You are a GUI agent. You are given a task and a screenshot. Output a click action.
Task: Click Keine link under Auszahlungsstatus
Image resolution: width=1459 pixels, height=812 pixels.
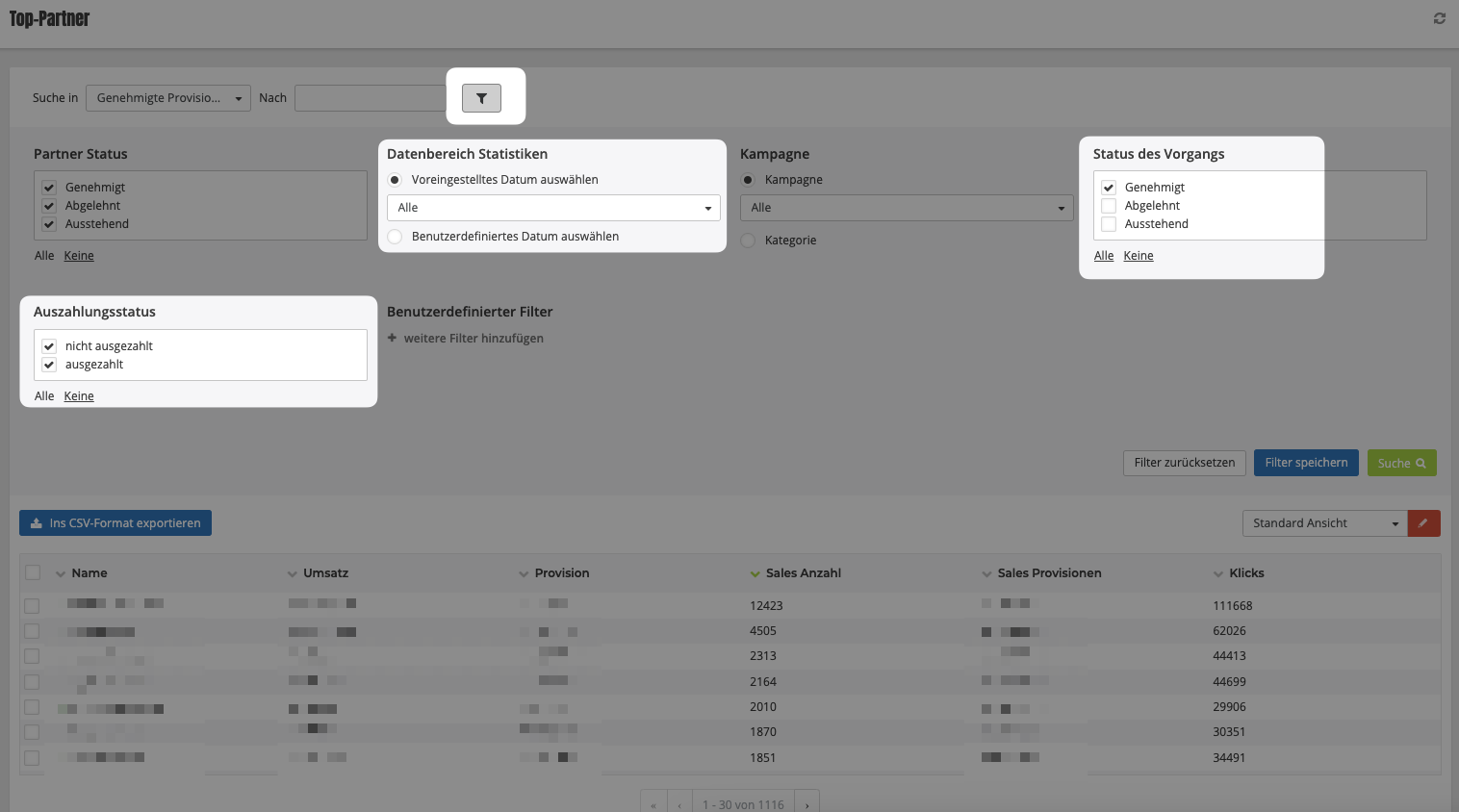(79, 396)
